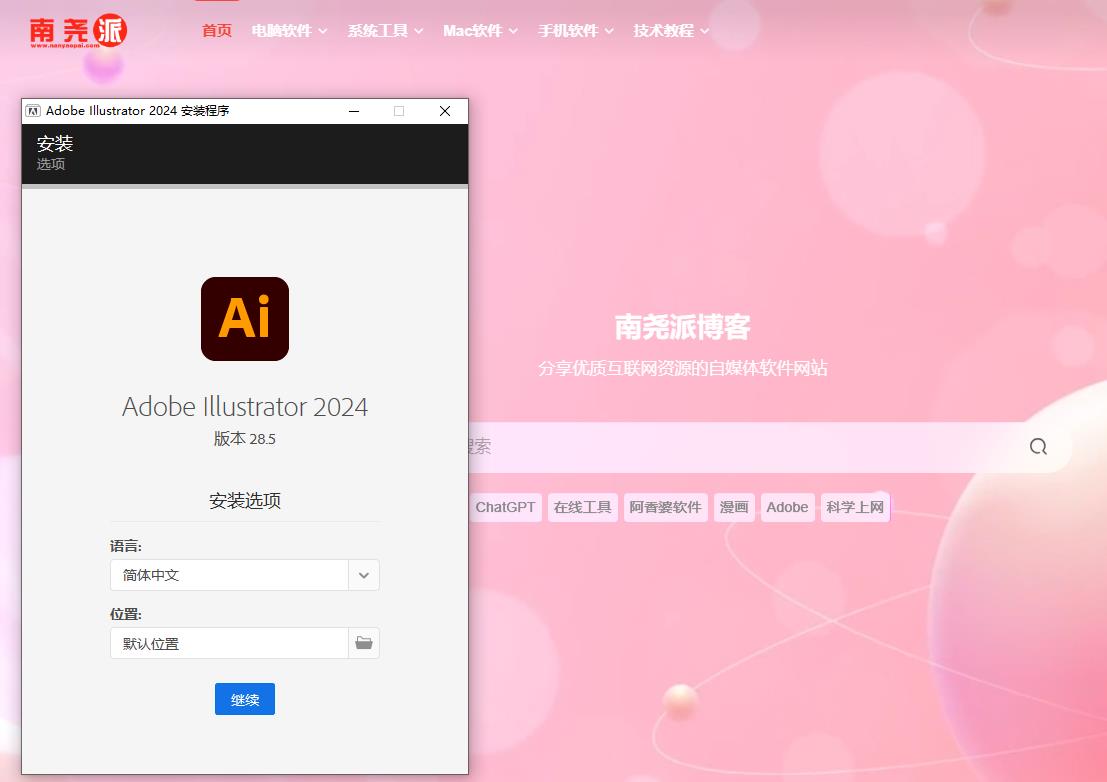Click the 语言: label in the installer
This screenshot has height=782, width=1107.
(x=126, y=546)
